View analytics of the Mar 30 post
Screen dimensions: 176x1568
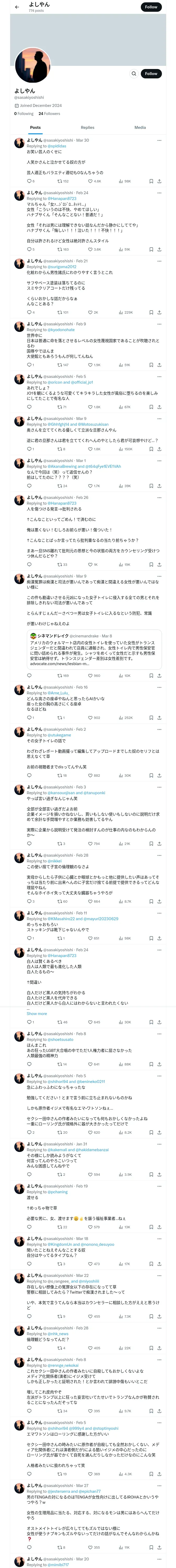pyautogui.click(x=121, y=181)
